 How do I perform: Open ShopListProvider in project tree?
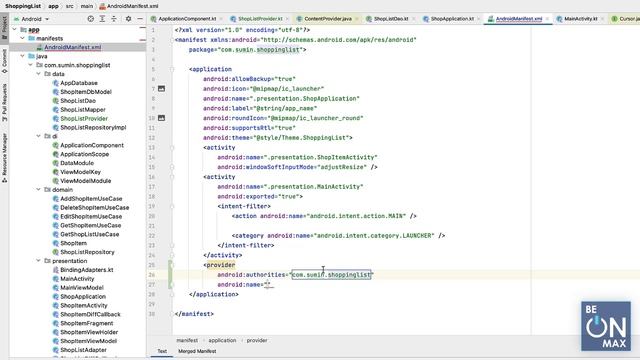click(x=84, y=119)
